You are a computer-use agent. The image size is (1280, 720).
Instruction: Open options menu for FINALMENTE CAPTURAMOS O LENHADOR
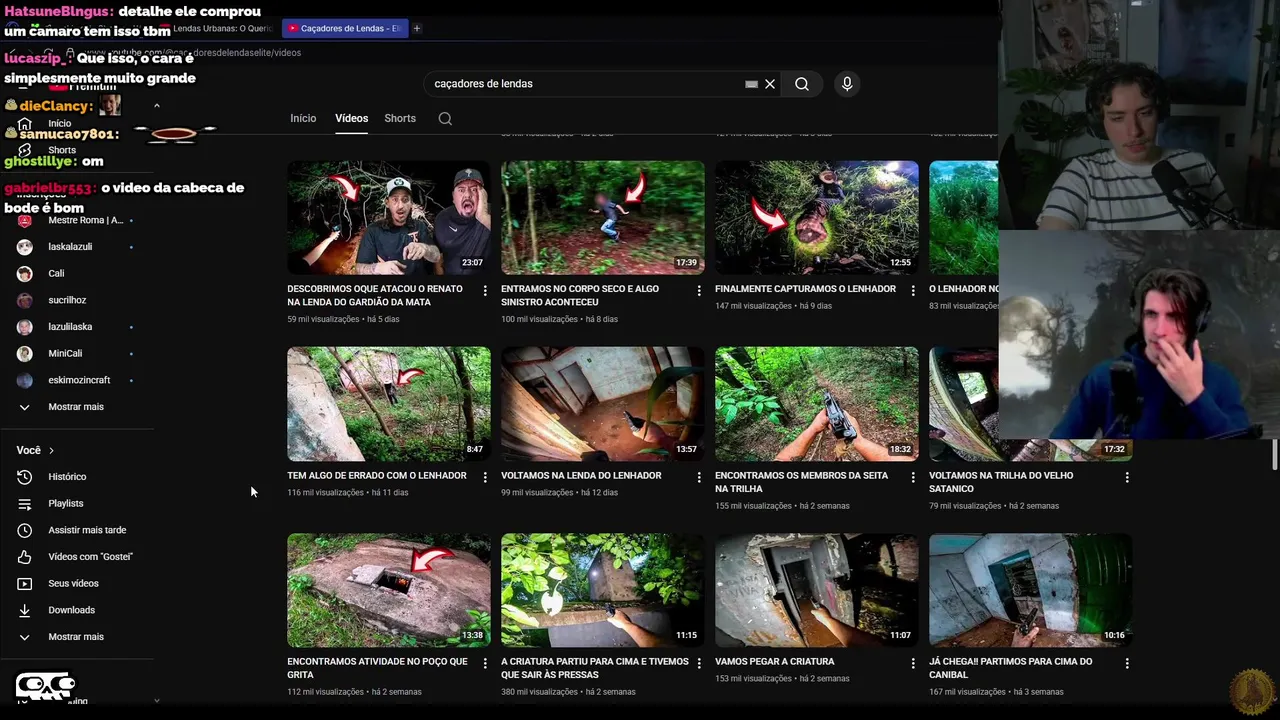tap(913, 290)
